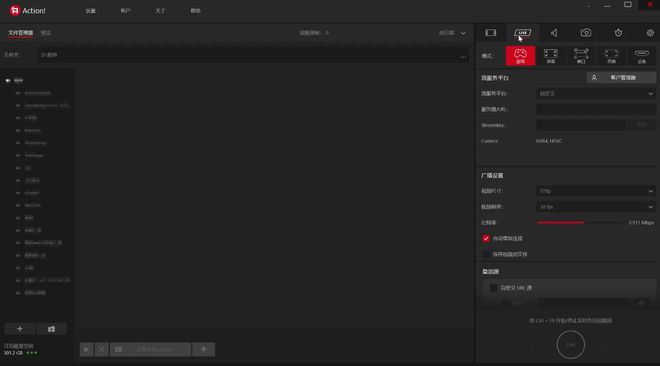Enable the checkbox below auto-reconnect
660x366 pixels.
click(486, 254)
